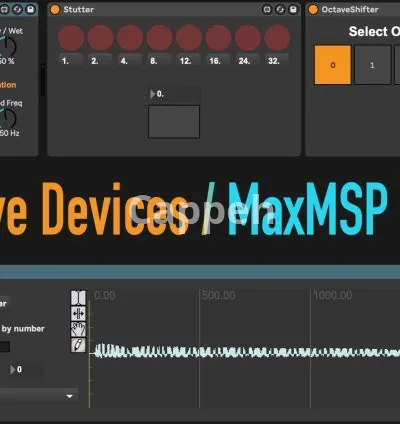Click the red circle above 16.
Viewport: 400px width, 424px height.
pyautogui.click(x=218, y=38)
